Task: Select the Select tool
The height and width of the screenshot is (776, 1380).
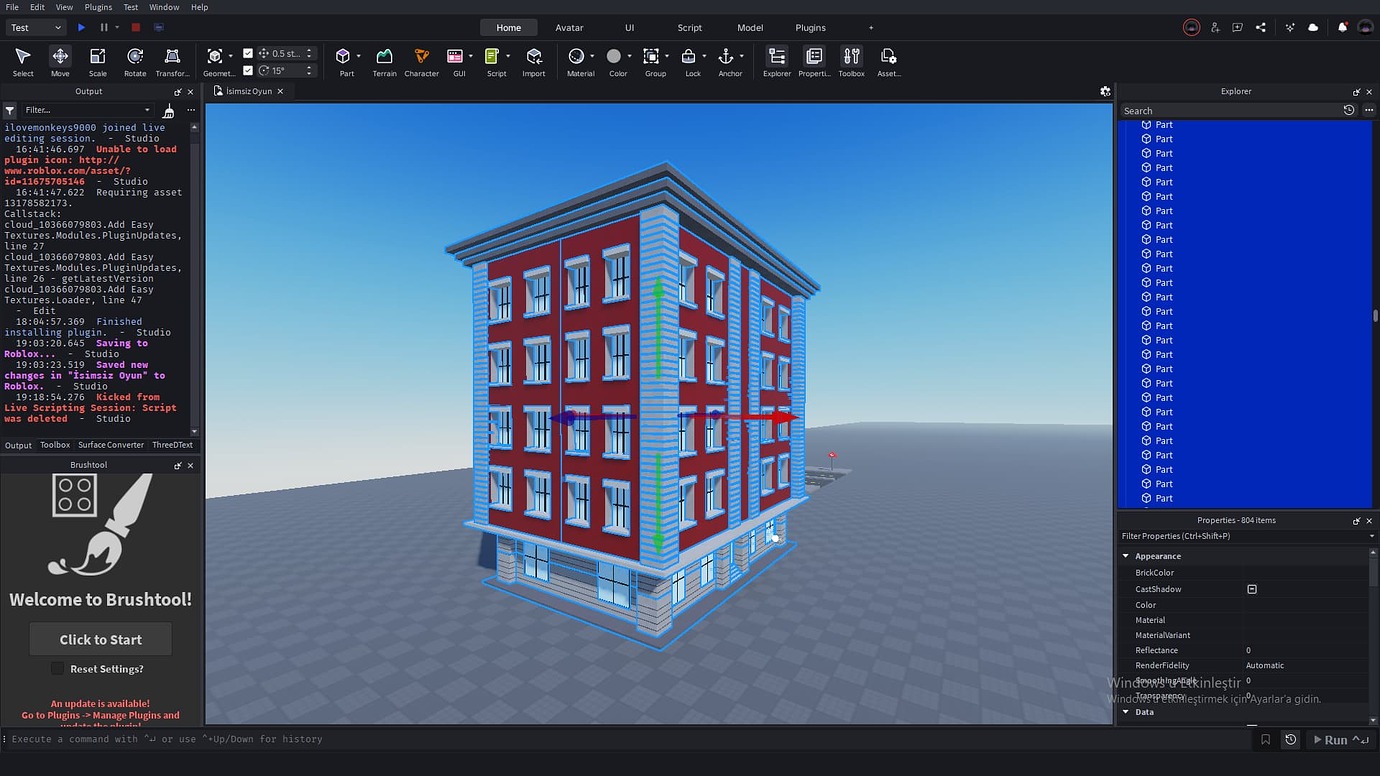Action: click(x=23, y=62)
